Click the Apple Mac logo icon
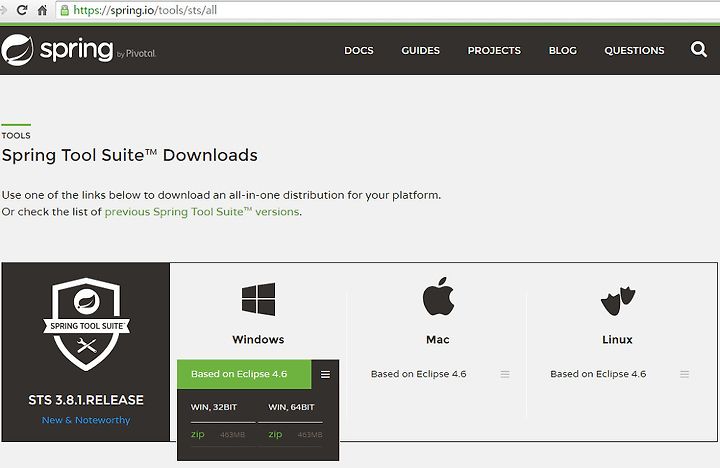This screenshot has height=468, width=720. click(x=438, y=296)
